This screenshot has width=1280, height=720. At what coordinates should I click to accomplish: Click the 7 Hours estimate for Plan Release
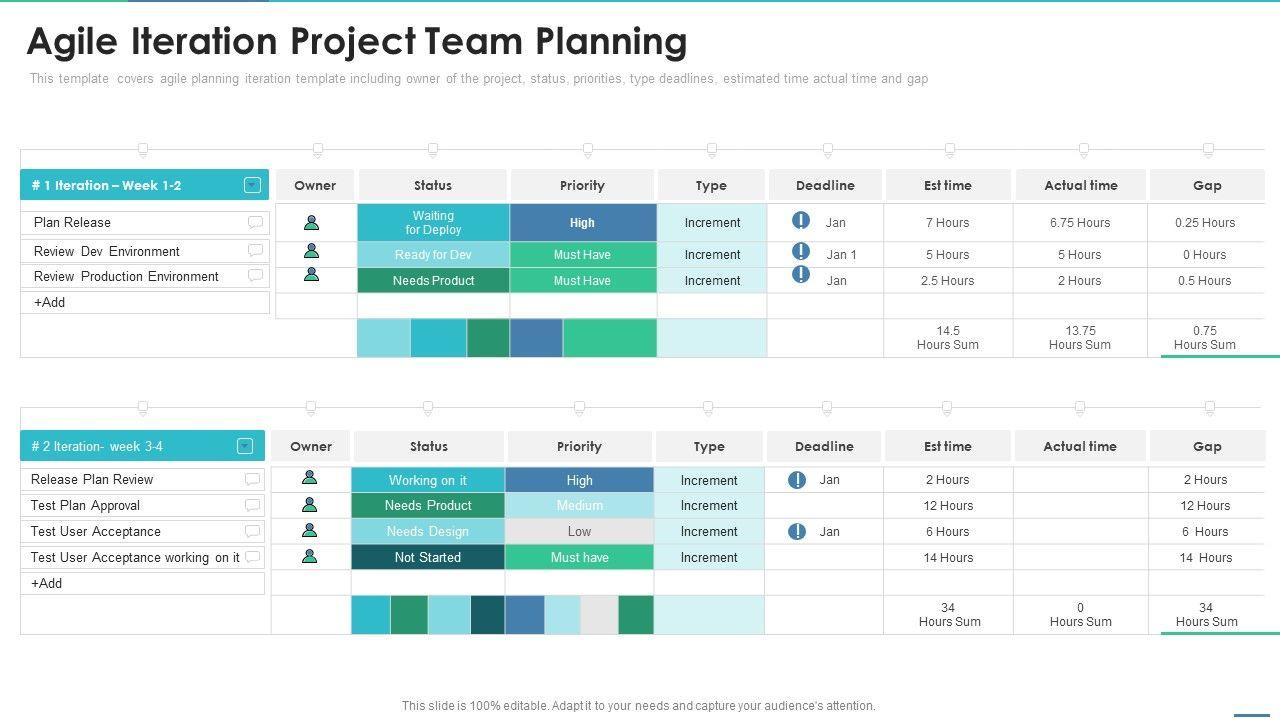[947, 223]
